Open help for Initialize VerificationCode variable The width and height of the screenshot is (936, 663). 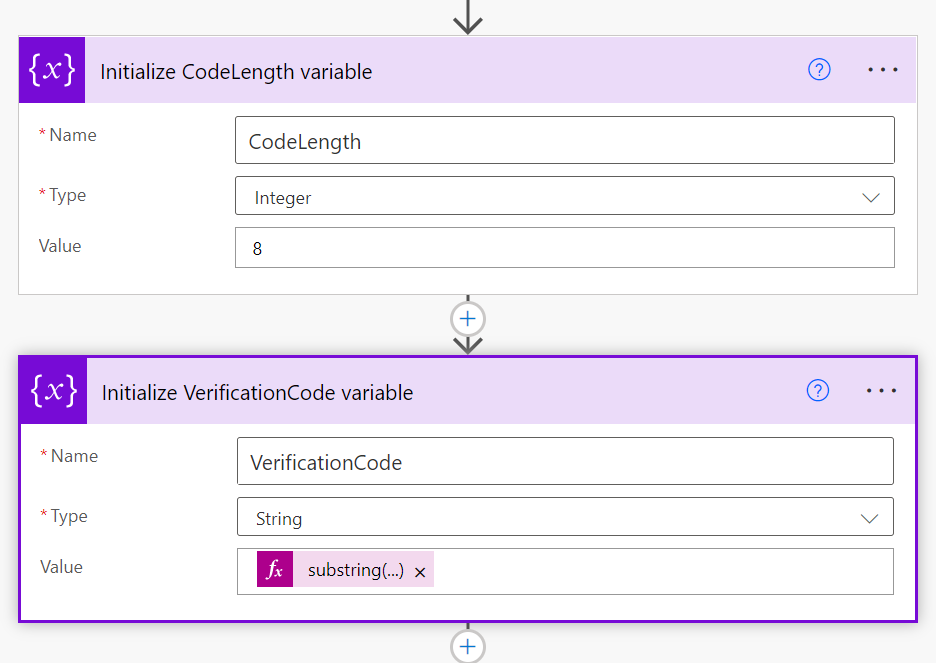[x=818, y=391]
